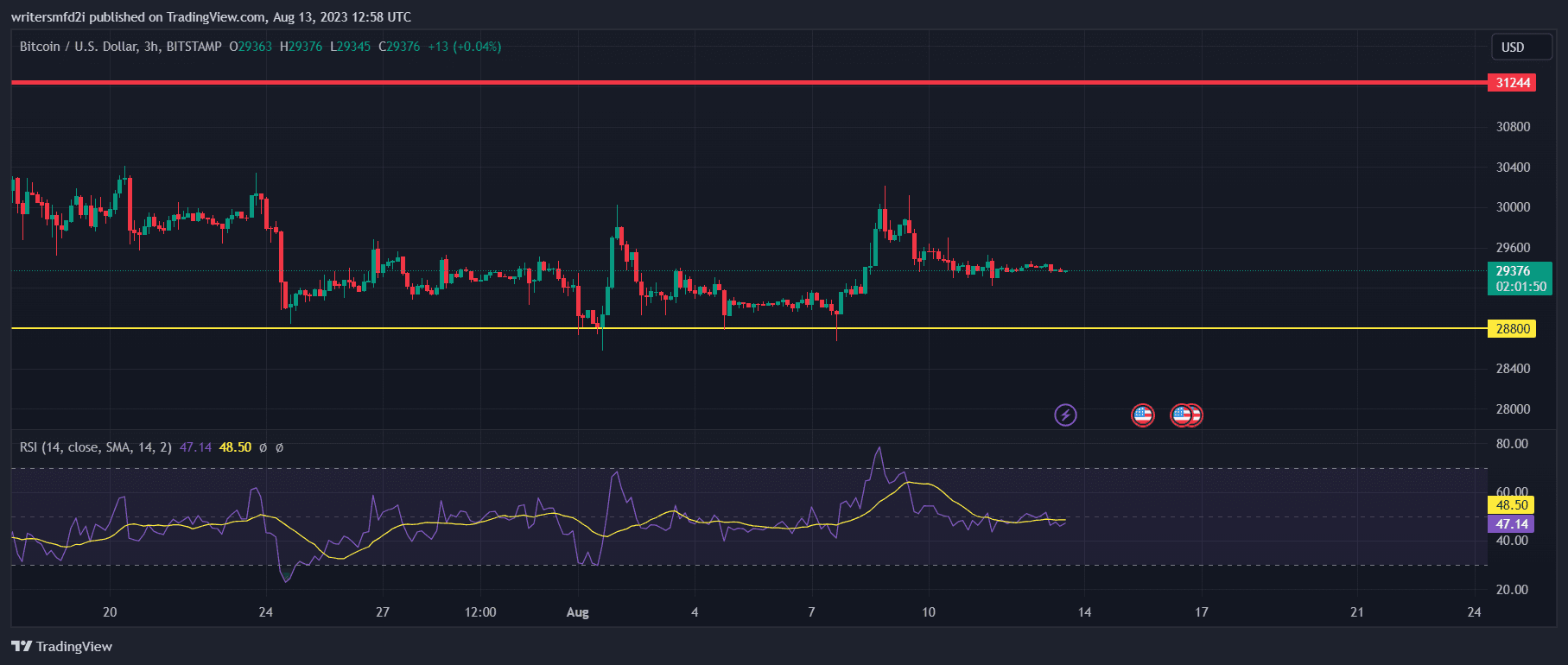Click the Aug label on time axis
Screen dimensions: 1568x665
[577, 612]
